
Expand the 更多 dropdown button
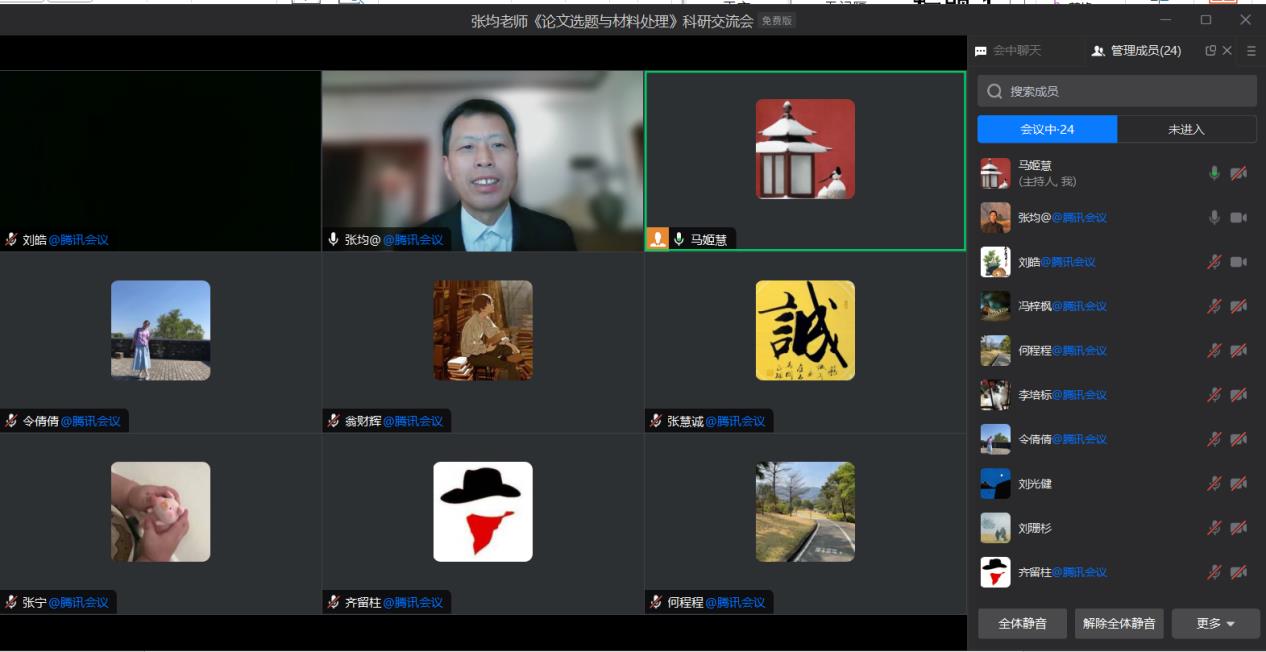1215,623
